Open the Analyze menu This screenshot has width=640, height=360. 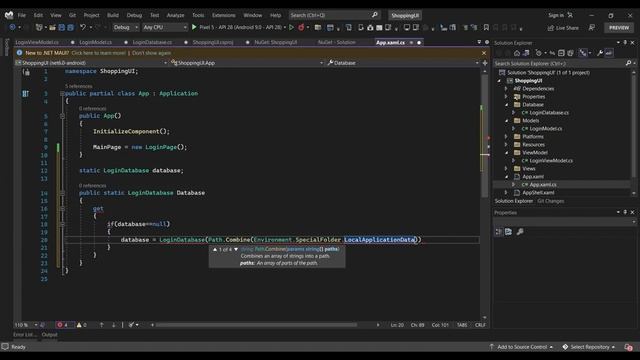(x=176, y=15)
